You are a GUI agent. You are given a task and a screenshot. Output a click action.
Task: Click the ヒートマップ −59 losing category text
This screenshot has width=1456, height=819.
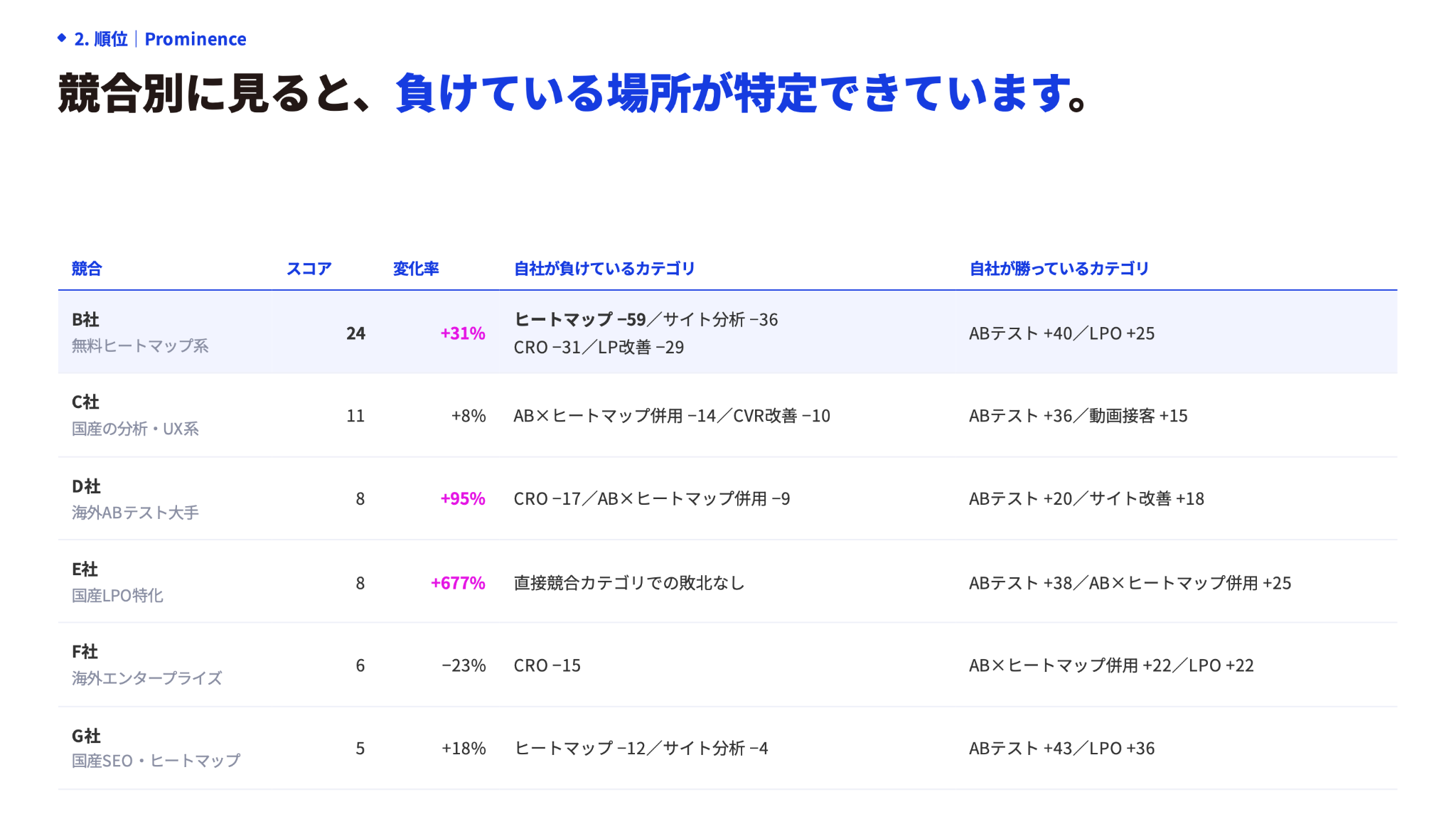tap(579, 320)
